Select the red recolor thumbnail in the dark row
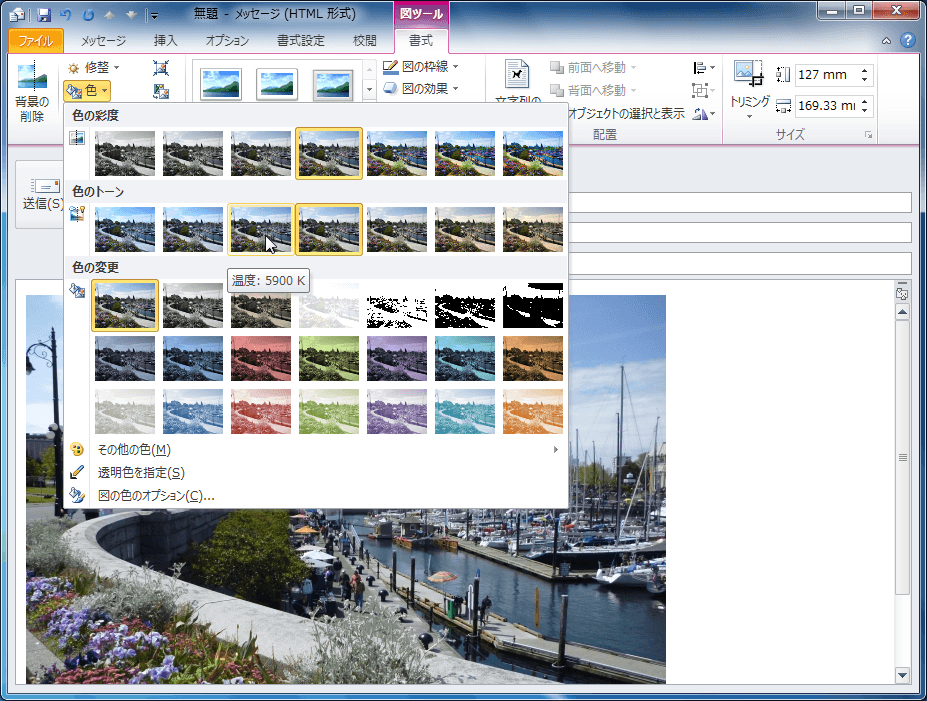 (x=261, y=358)
